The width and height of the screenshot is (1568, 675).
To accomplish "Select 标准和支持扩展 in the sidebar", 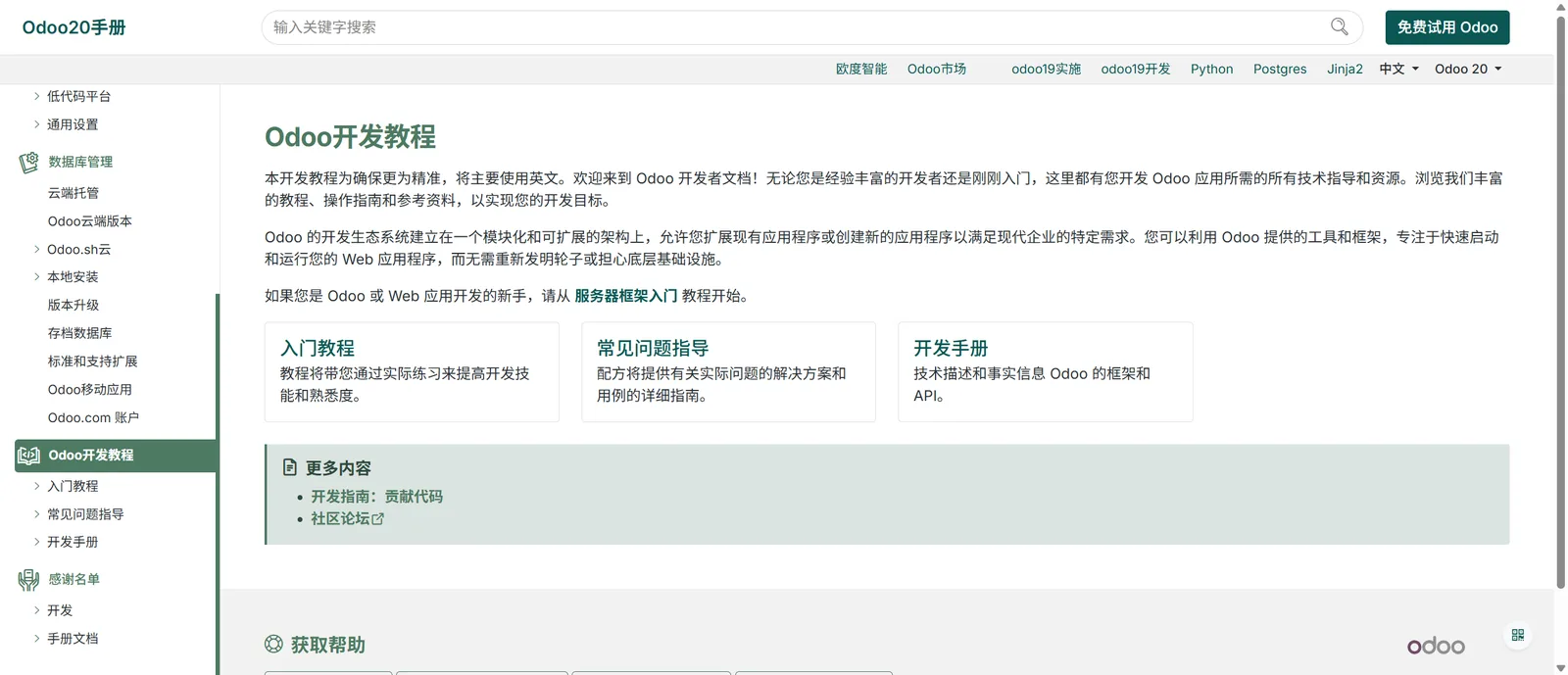I will coord(93,362).
